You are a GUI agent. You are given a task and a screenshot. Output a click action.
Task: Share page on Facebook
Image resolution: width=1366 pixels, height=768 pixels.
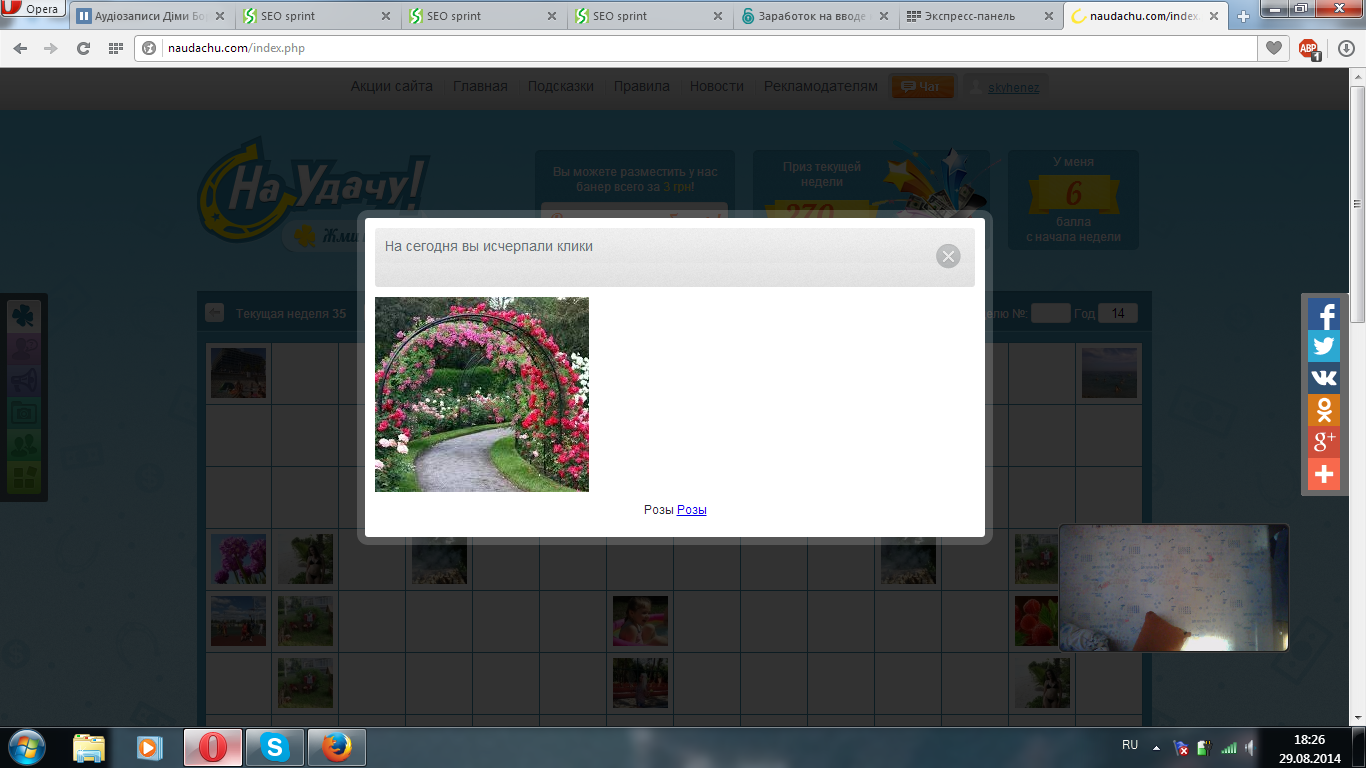point(1324,314)
